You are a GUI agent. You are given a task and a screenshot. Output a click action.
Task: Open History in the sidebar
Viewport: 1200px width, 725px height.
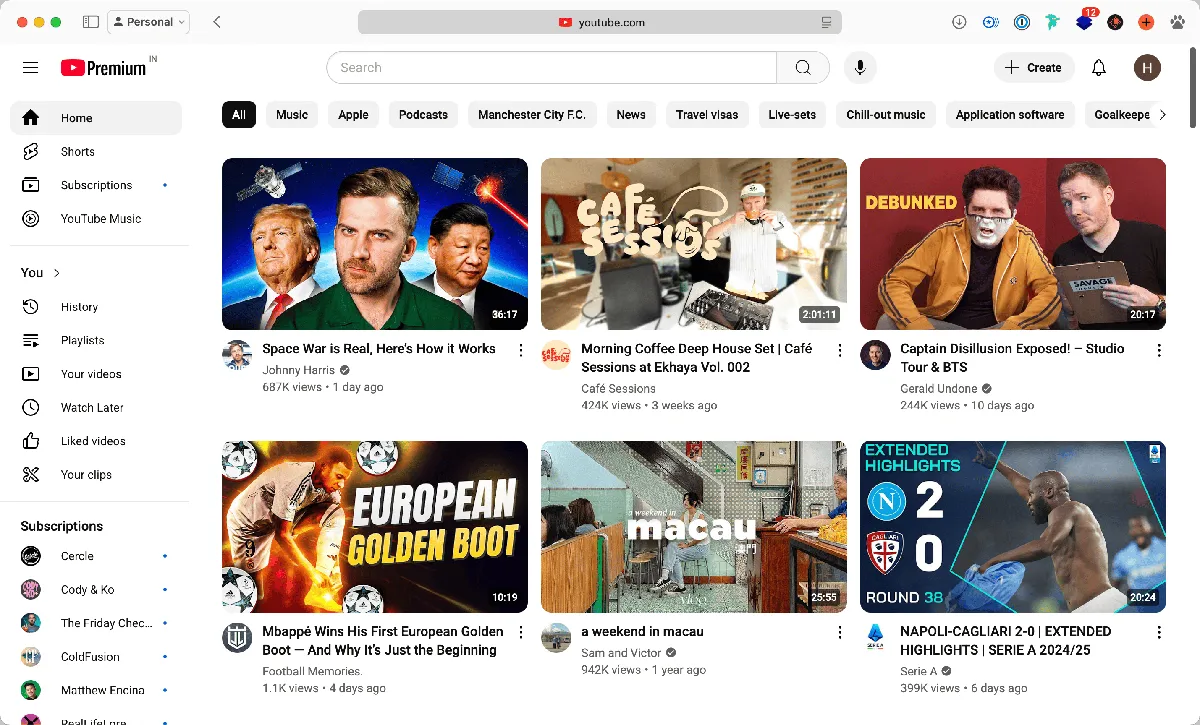(x=96, y=307)
